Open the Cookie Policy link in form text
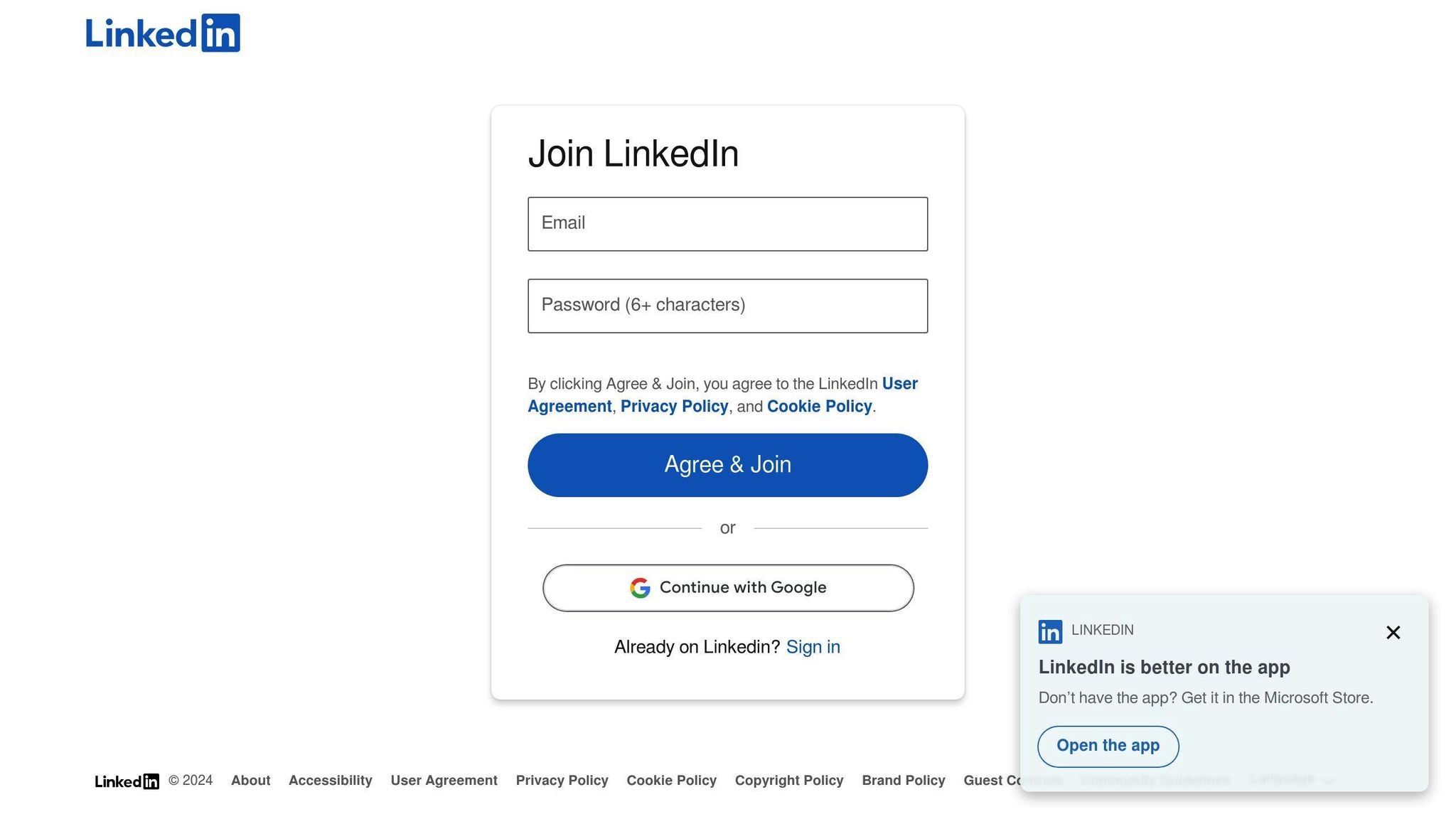The image size is (1456, 819). 819,407
